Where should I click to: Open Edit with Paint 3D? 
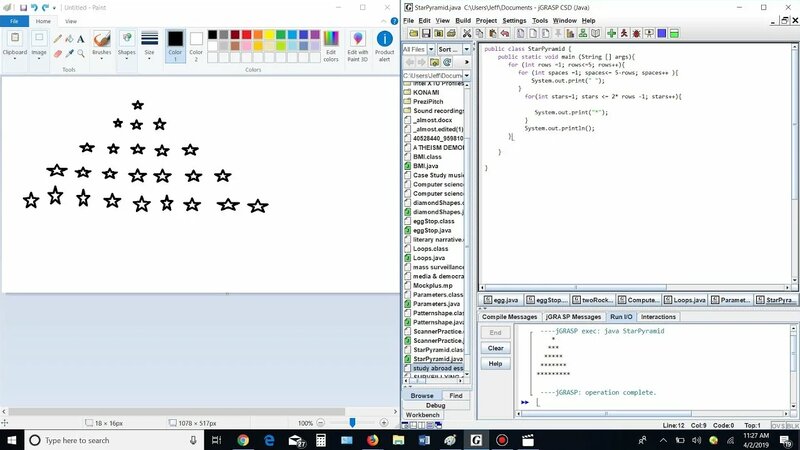[x=358, y=46]
